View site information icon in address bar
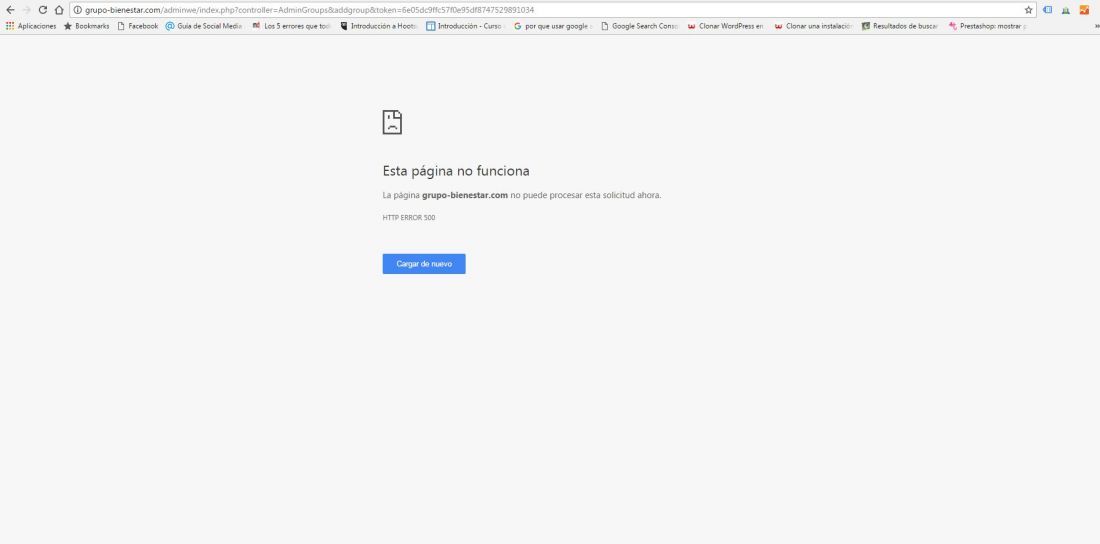1100x544 pixels. click(78, 10)
